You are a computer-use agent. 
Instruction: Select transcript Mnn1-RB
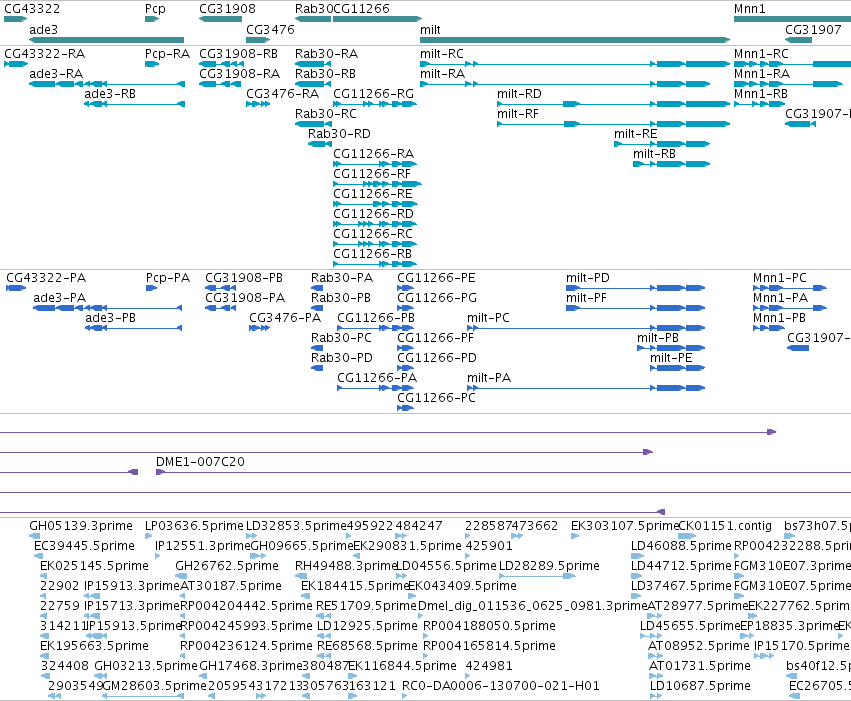point(759,104)
